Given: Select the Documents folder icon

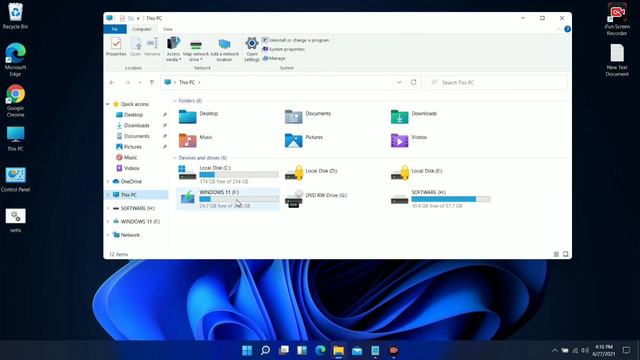Looking at the screenshot, I should (x=293, y=117).
